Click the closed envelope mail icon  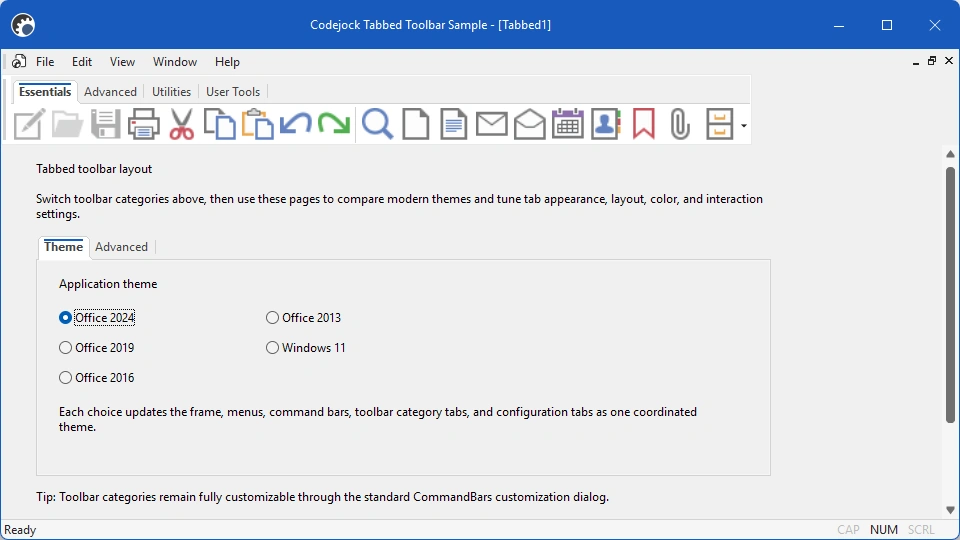click(492, 124)
